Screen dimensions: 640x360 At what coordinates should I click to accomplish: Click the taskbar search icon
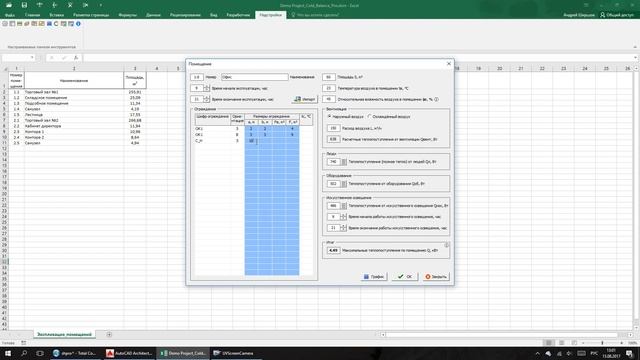click(x=24, y=353)
